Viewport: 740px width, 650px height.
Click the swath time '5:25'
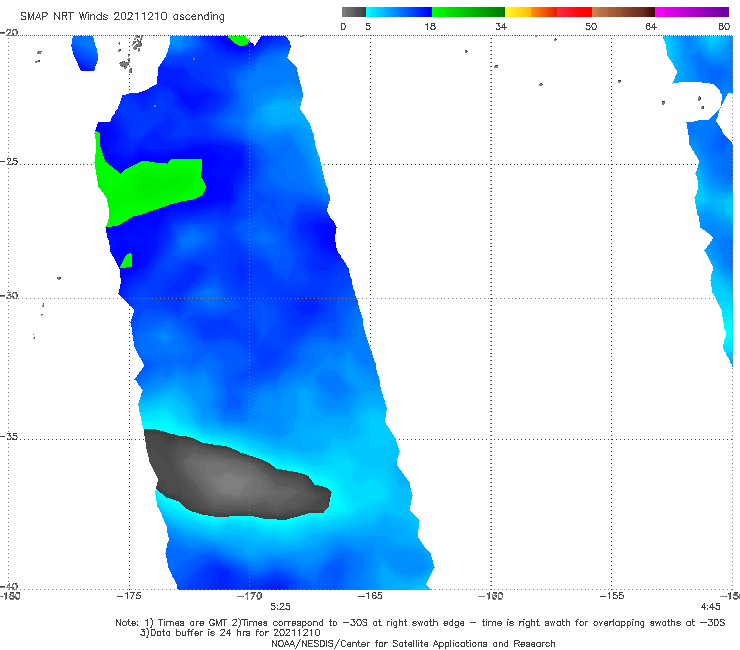point(280,607)
